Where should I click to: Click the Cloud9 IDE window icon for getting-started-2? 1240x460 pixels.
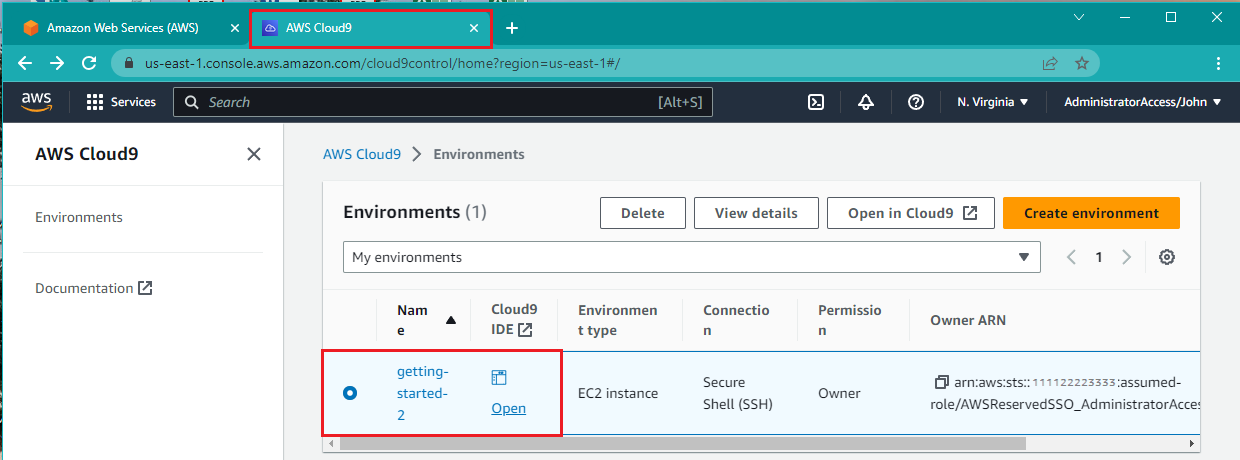point(499,377)
